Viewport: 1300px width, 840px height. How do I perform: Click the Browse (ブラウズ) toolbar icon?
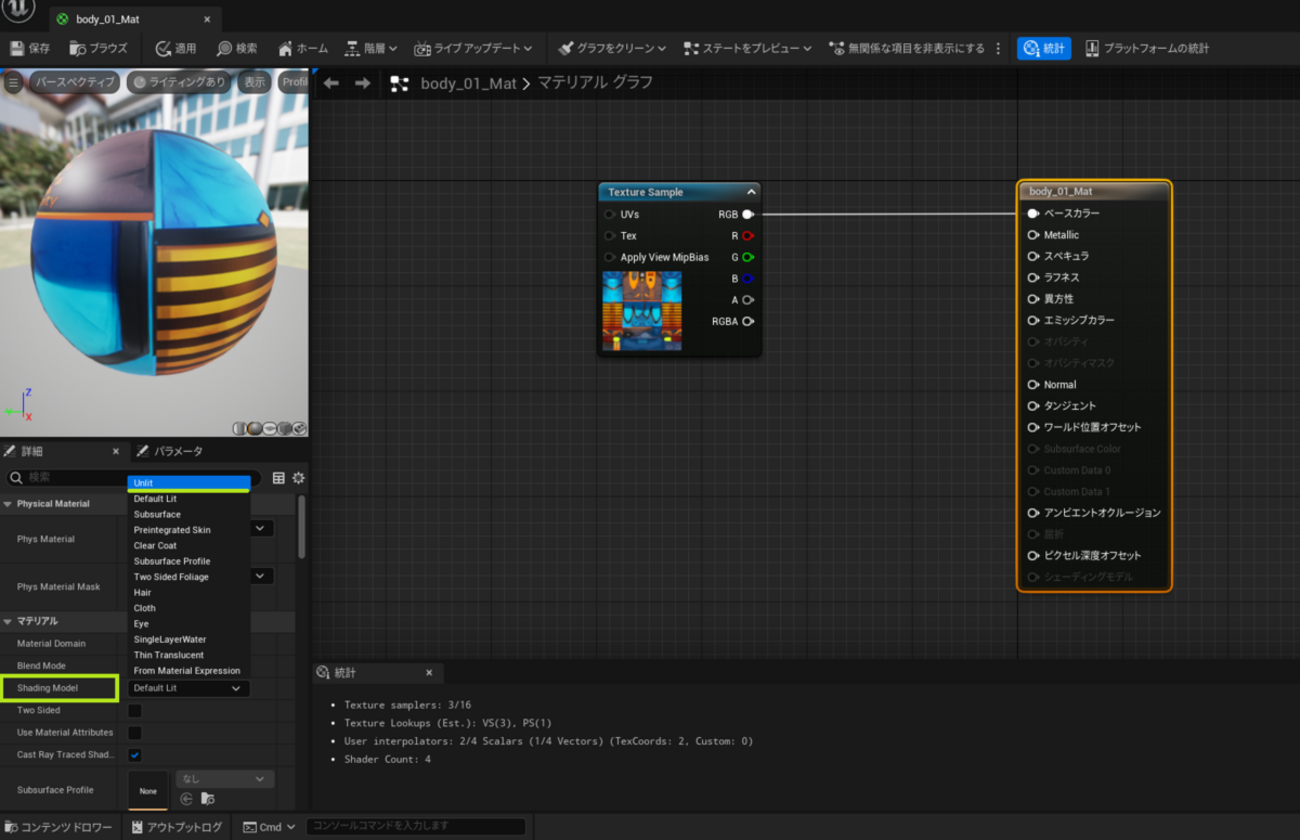point(98,48)
